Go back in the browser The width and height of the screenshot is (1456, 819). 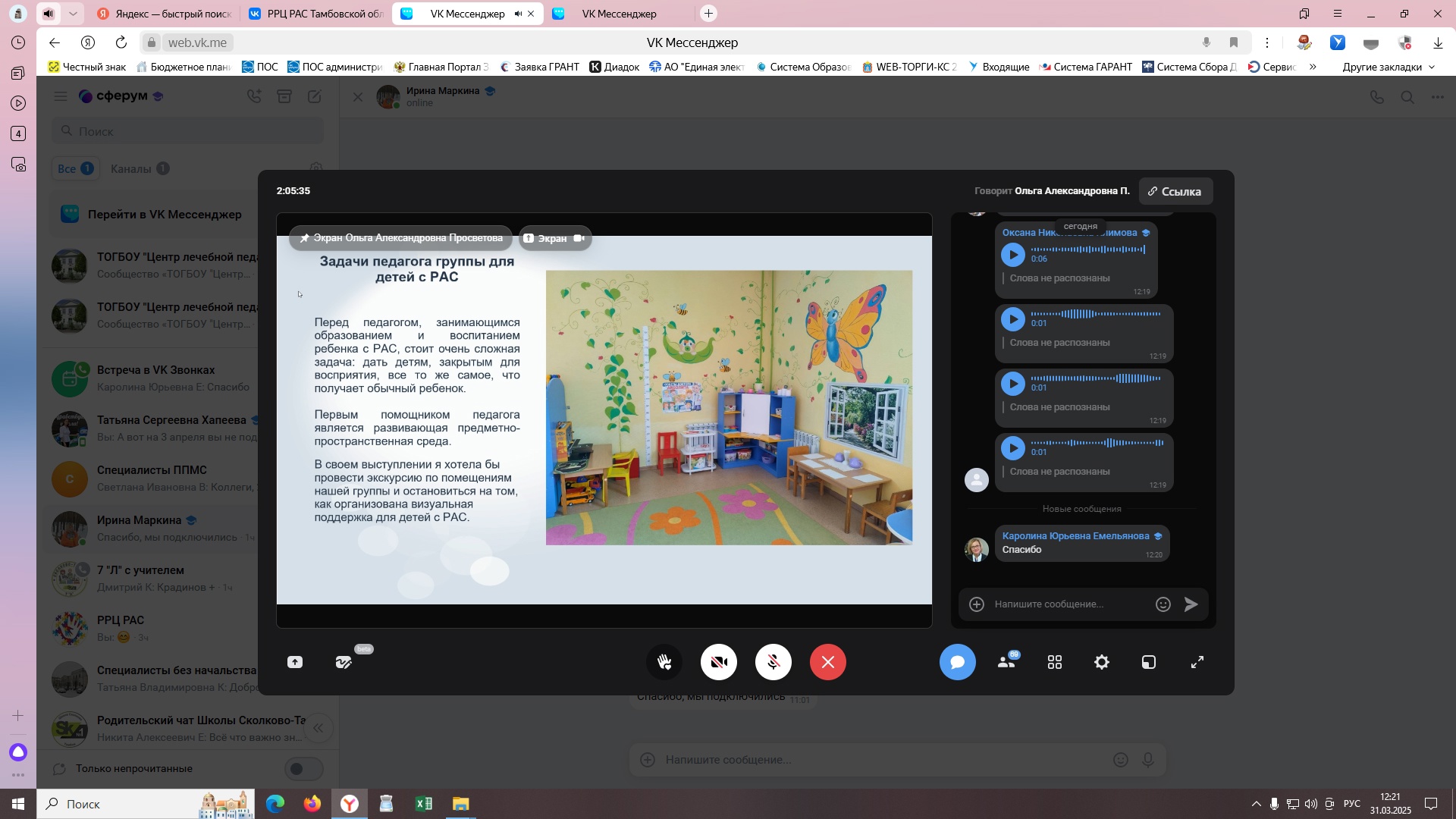coord(54,42)
